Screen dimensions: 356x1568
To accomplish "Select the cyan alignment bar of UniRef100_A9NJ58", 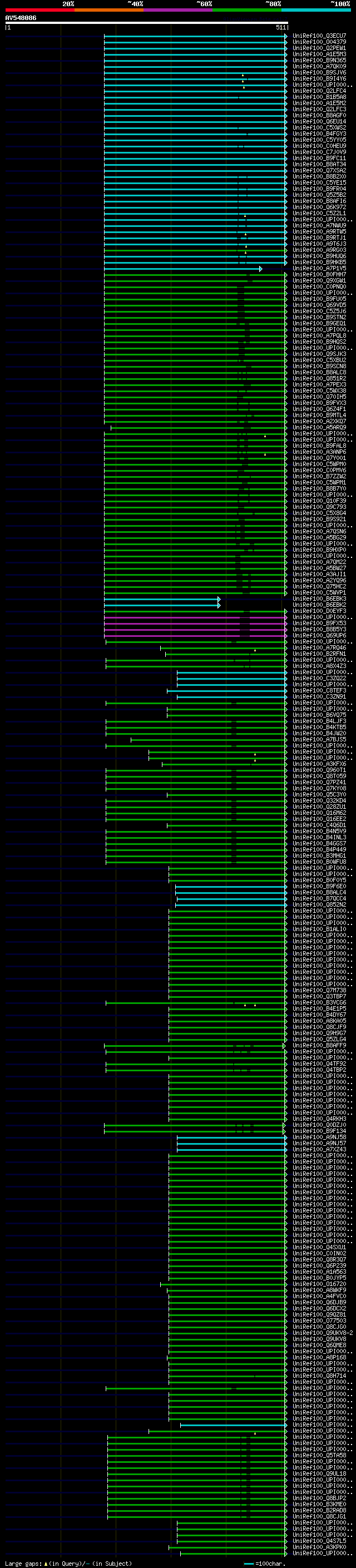I will pyautogui.click(x=232, y=1137).
